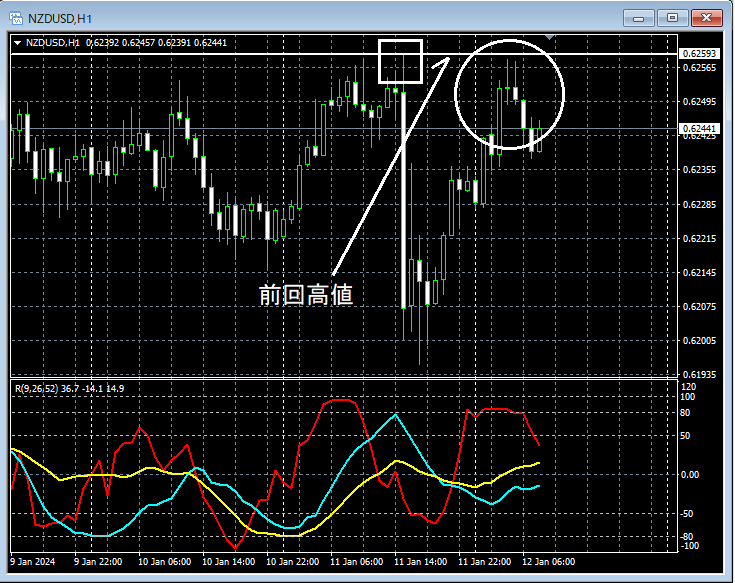This screenshot has width=735, height=583.
Task: Click the NZDUSD,H1 chart window icon
Action: 15,19
